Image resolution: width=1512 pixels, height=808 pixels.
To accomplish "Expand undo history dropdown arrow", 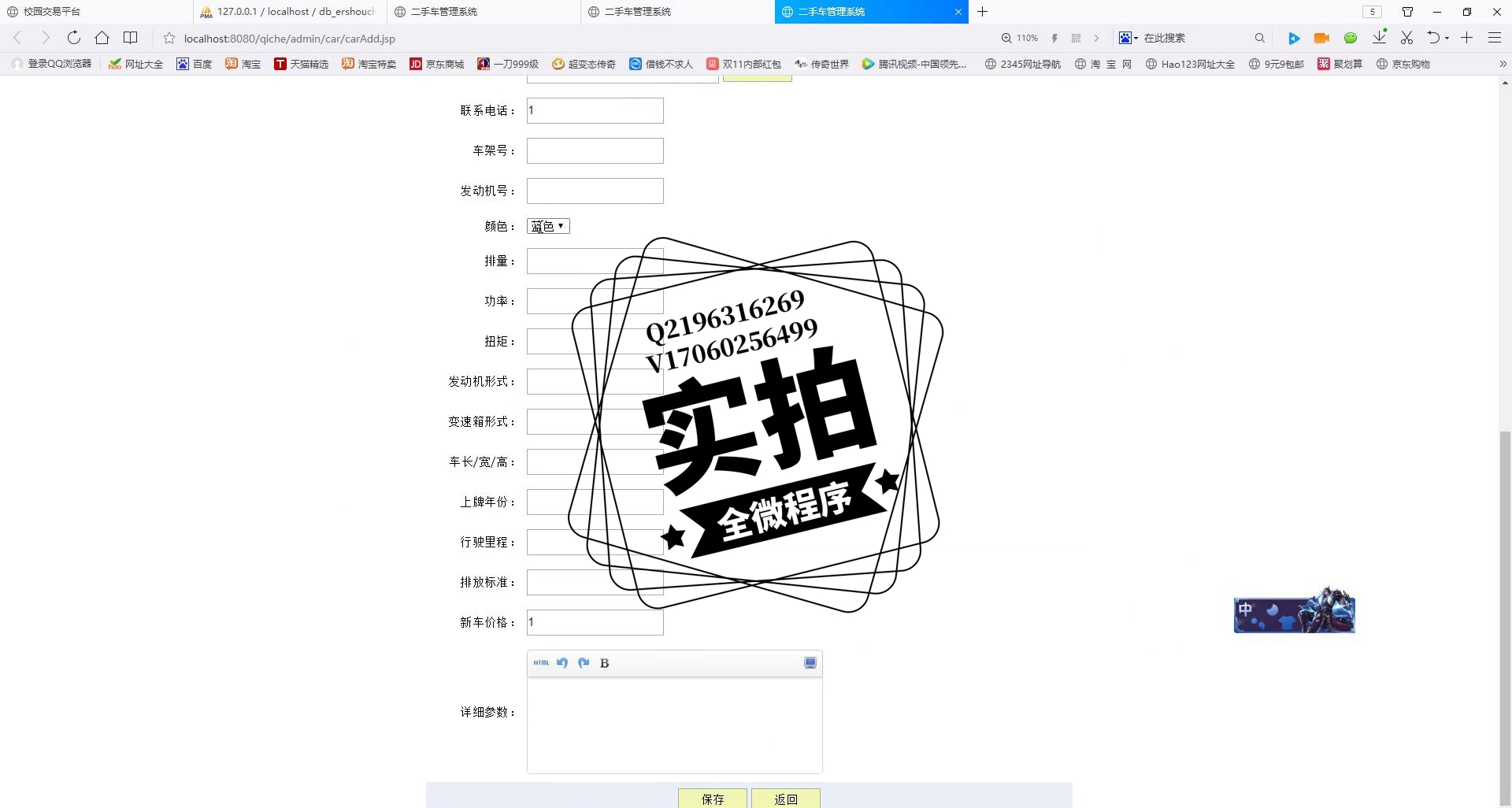I will click(1447, 39).
